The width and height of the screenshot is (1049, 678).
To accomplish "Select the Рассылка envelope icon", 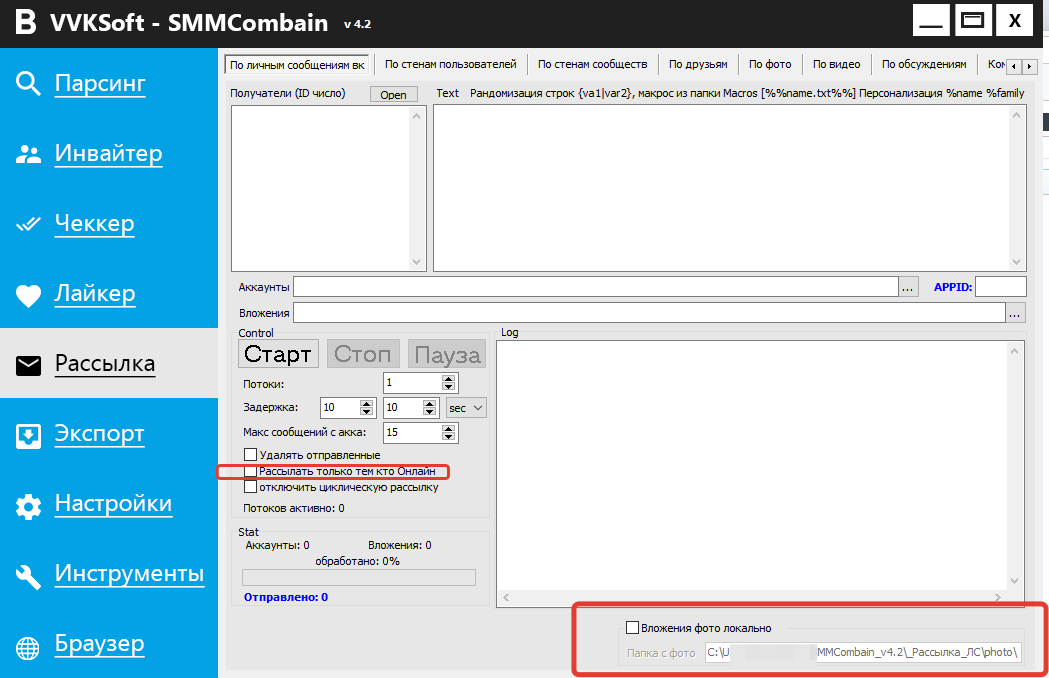I will point(29,364).
